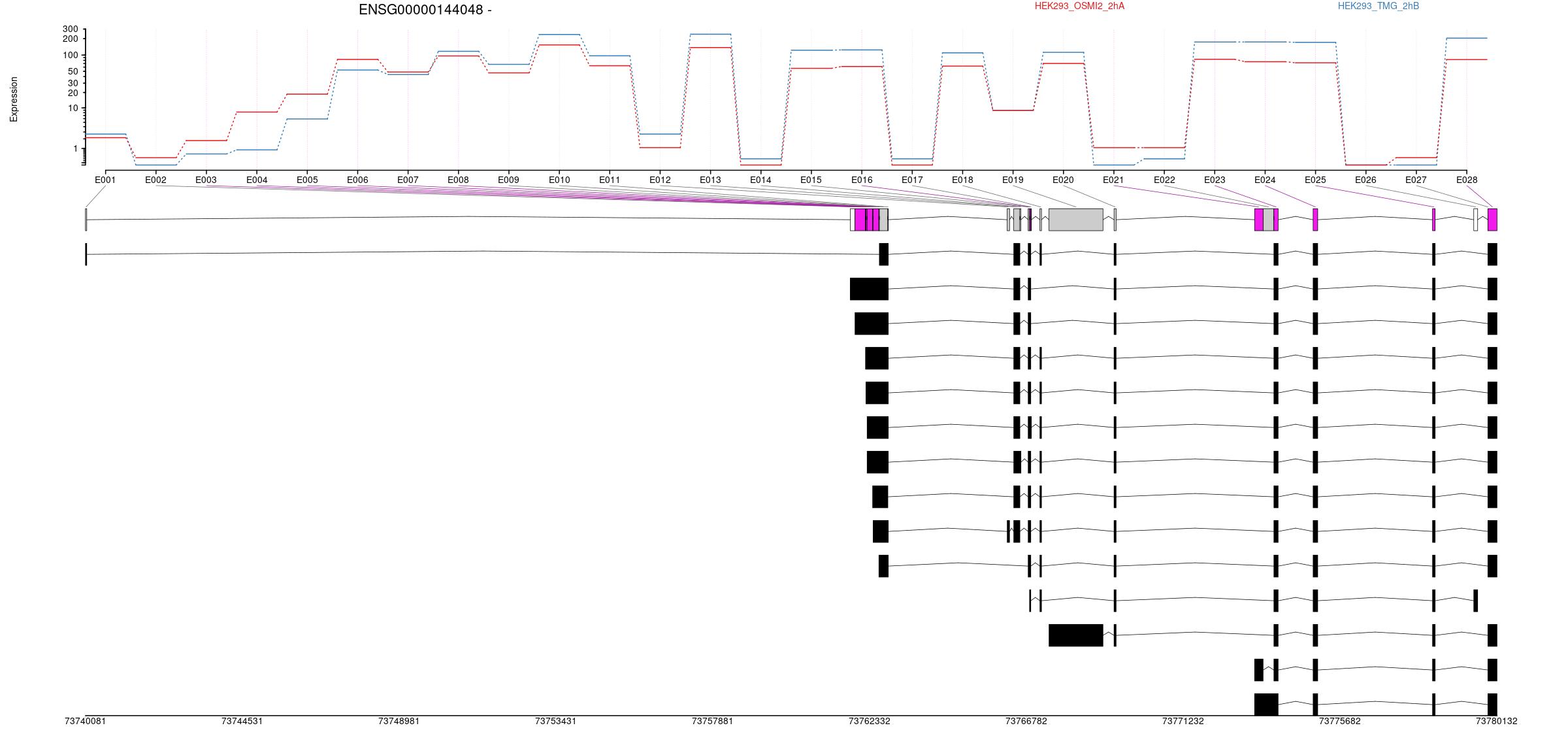Click the Expression y-axis label
The height and width of the screenshot is (732, 1568).
tap(14, 99)
